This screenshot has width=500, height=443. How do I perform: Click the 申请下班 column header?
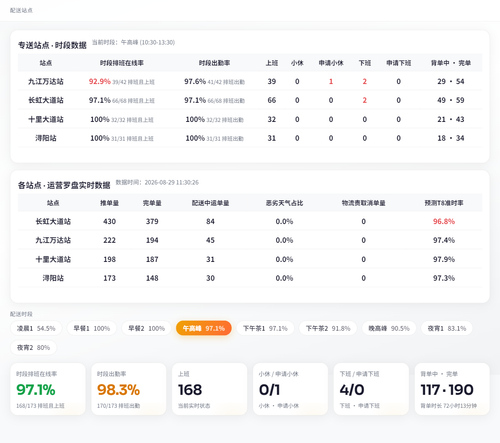(x=399, y=63)
